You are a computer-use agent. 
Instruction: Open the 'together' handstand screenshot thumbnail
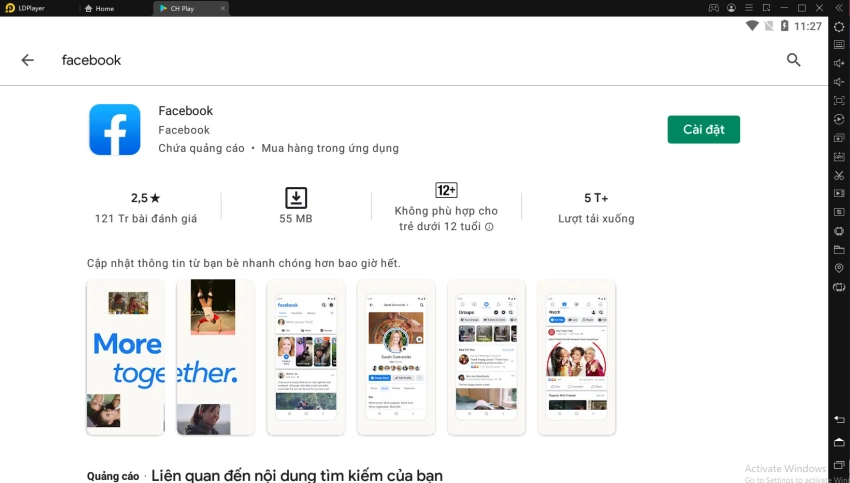coord(216,357)
